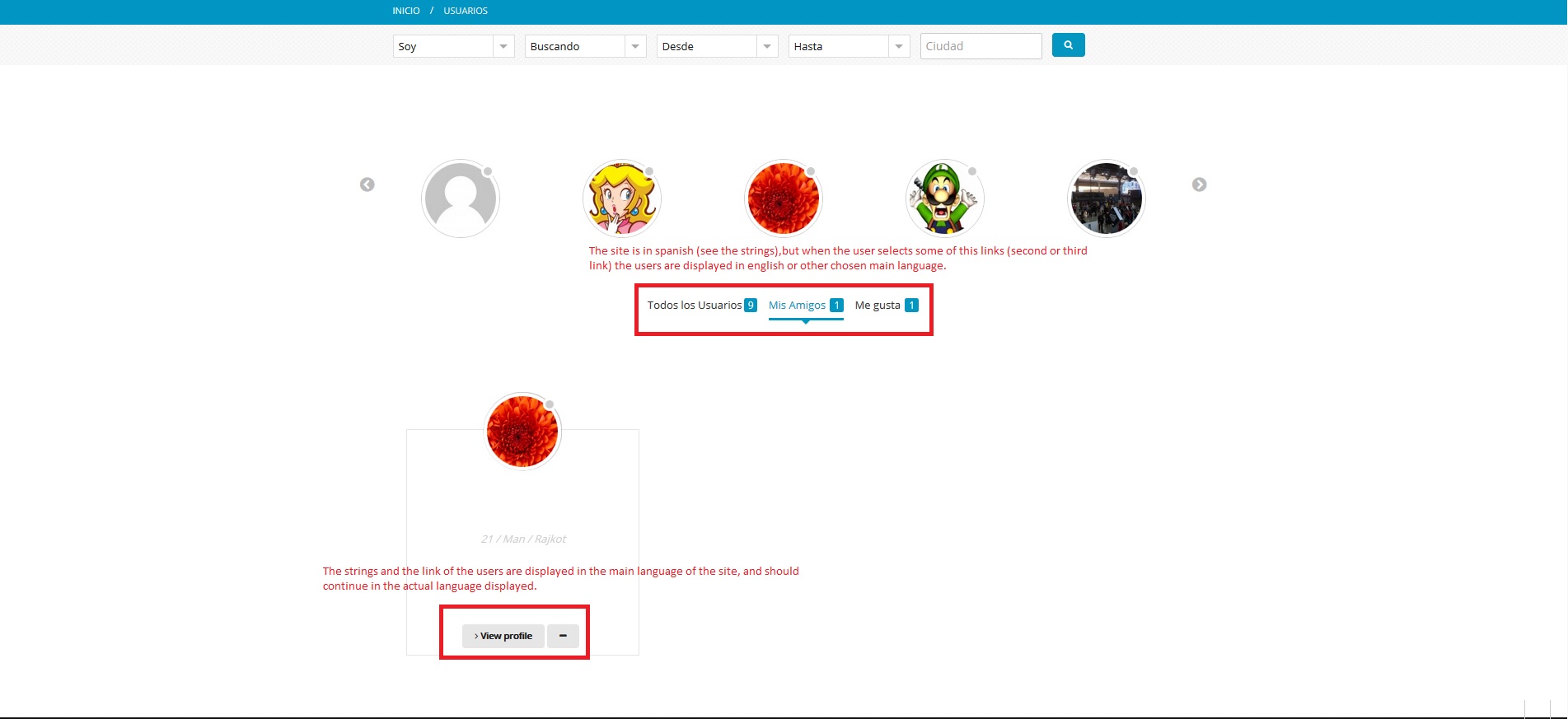Click the View profile button
The height and width of the screenshot is (719, 1568).
[503, 636]
